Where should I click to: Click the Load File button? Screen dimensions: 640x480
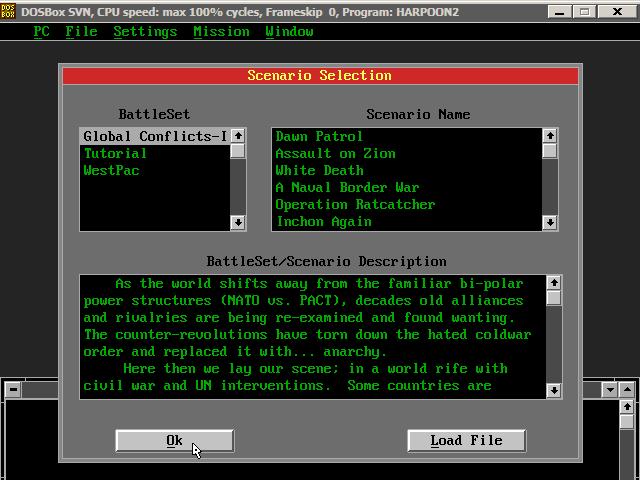coord(467,440)
